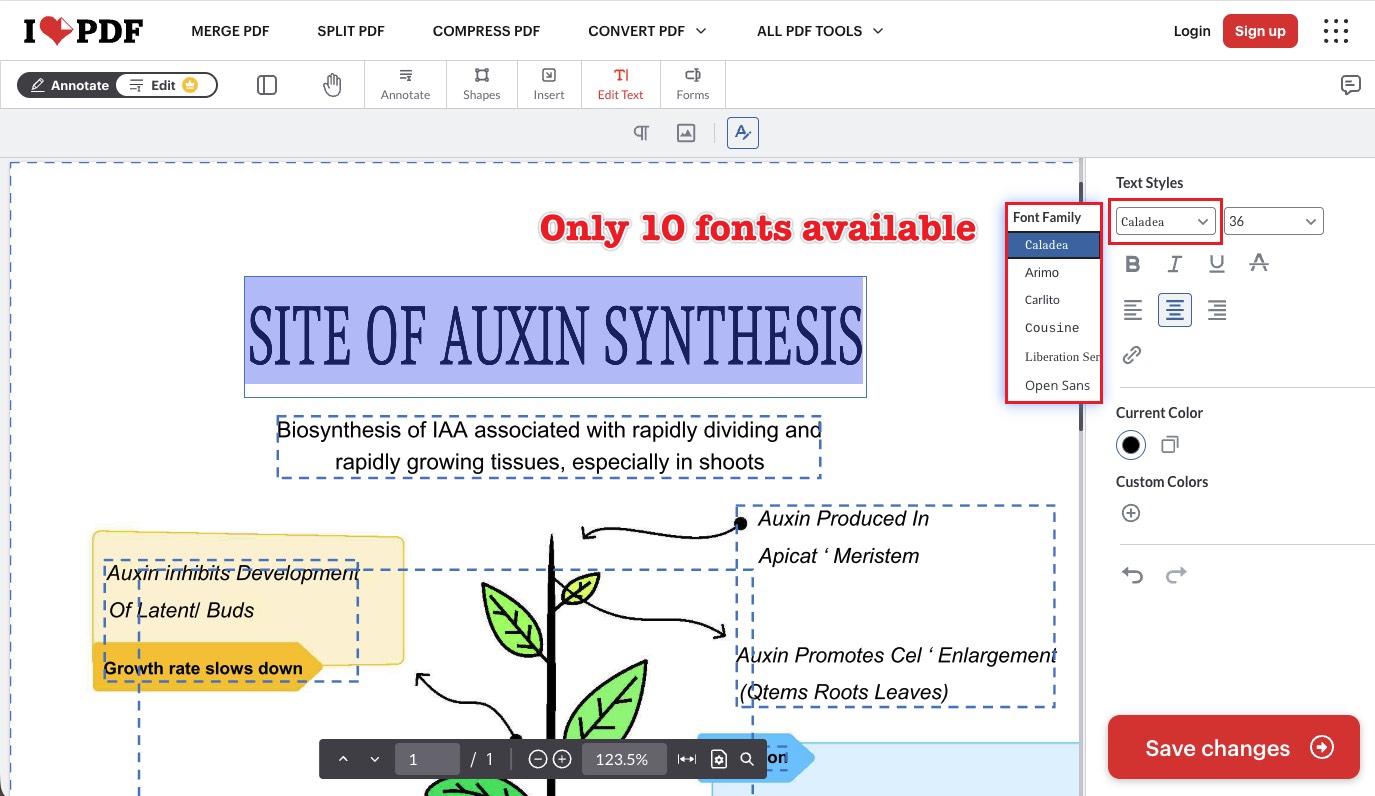The width and height of the screenshot is (1375, 796).
Task: Click Auxin Promotes Cel ' Enlargement text
Action: (896, 655)
